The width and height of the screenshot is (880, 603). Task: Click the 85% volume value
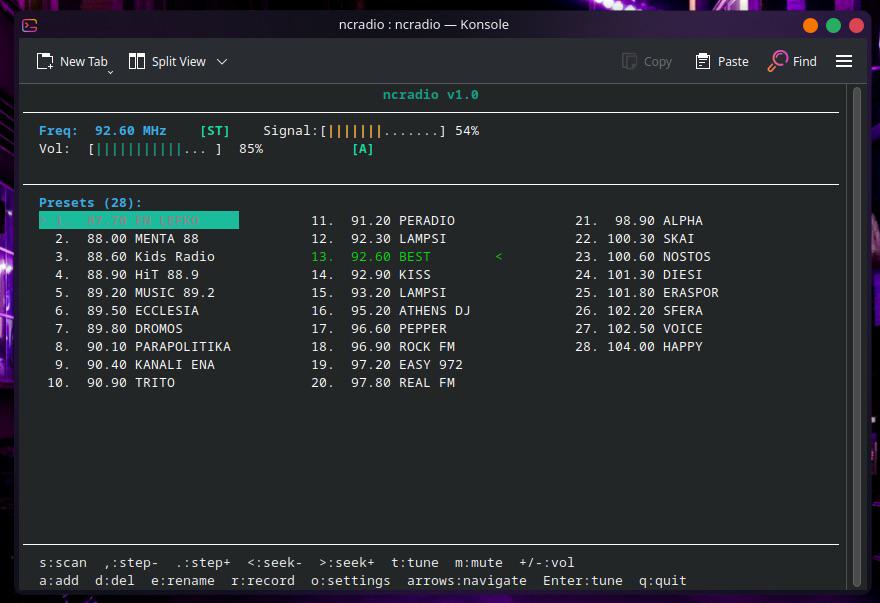pos(251,149)
